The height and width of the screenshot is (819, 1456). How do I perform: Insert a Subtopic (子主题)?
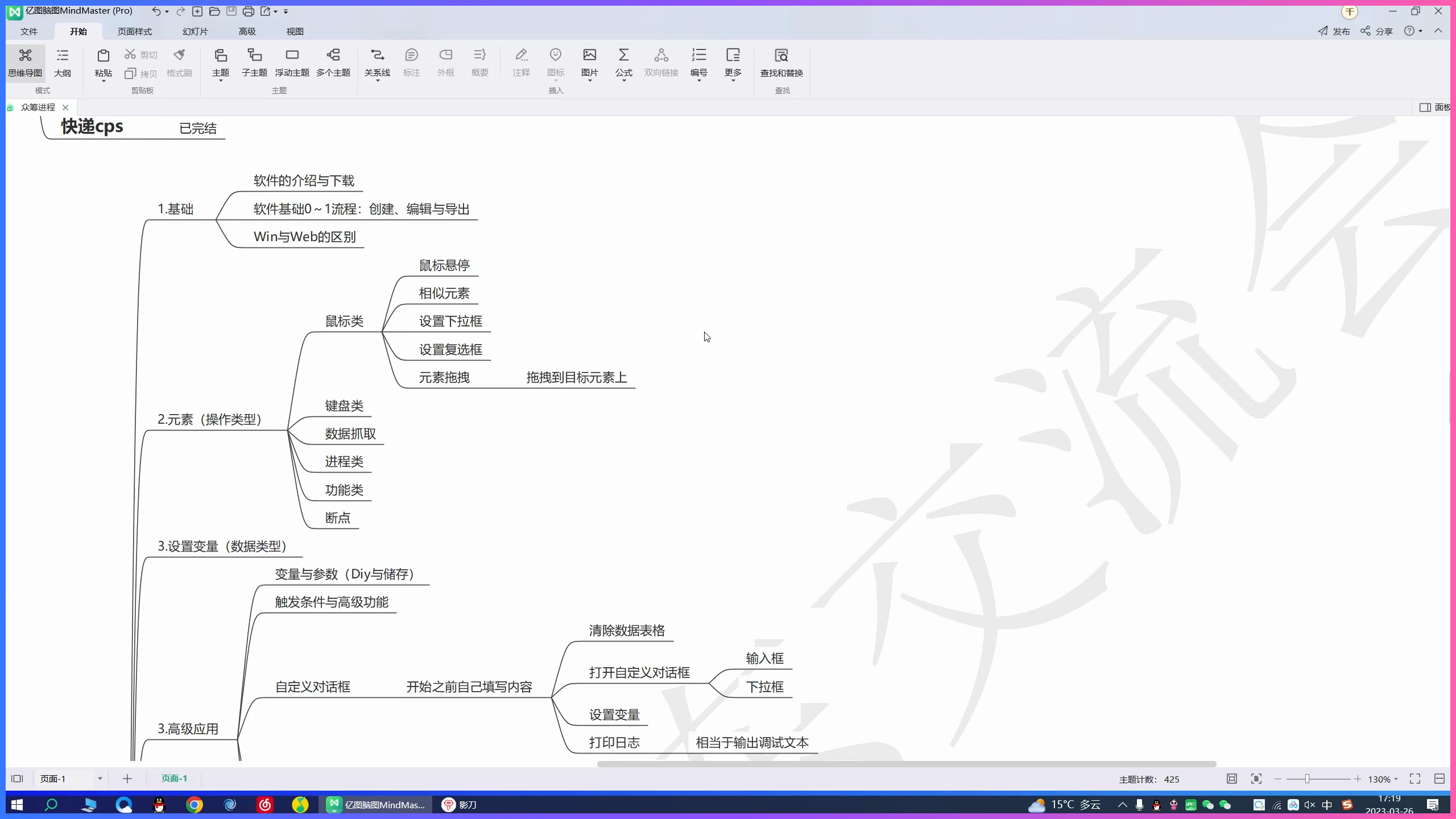pyautogui.click(x=254, y=63)
